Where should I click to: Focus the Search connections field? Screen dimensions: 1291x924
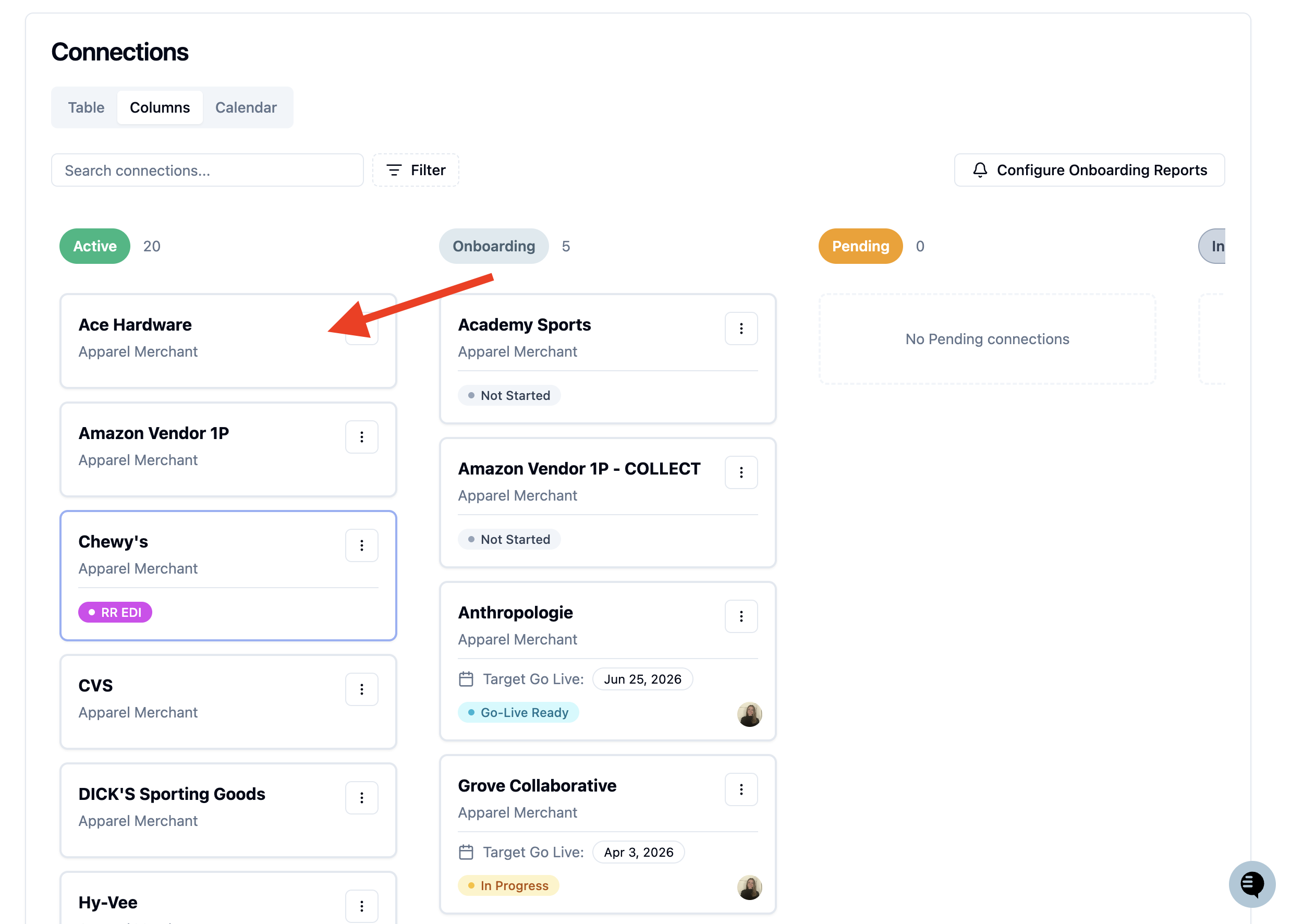[x=207, y=170]
